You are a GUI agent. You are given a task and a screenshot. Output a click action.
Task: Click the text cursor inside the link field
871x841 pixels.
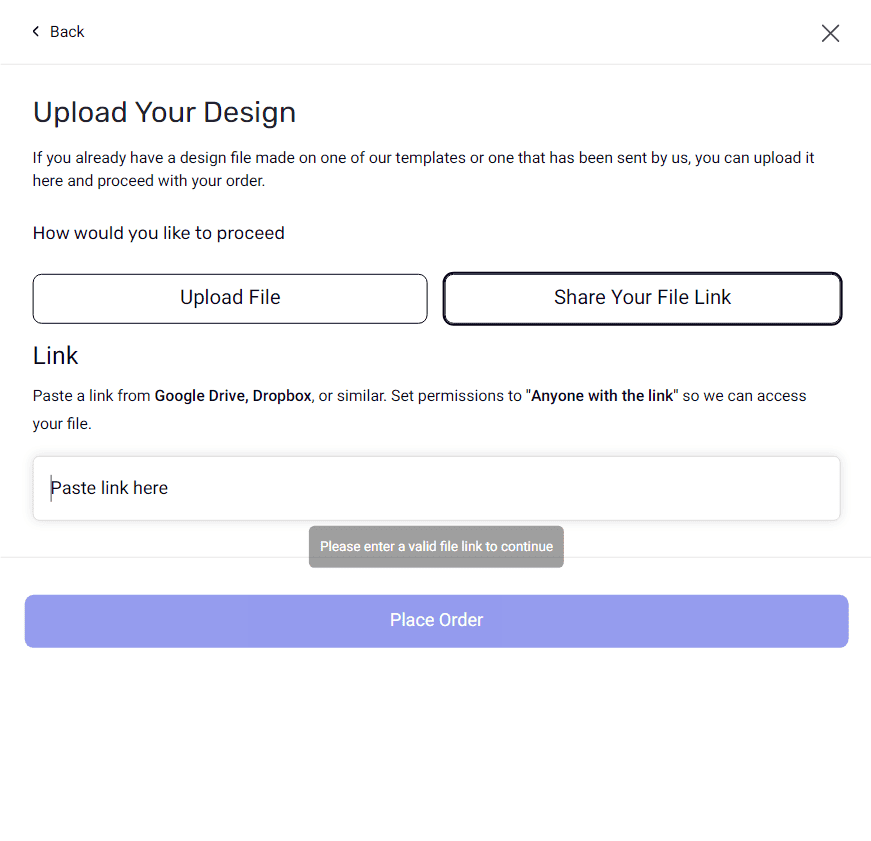(x=52, y=488)
